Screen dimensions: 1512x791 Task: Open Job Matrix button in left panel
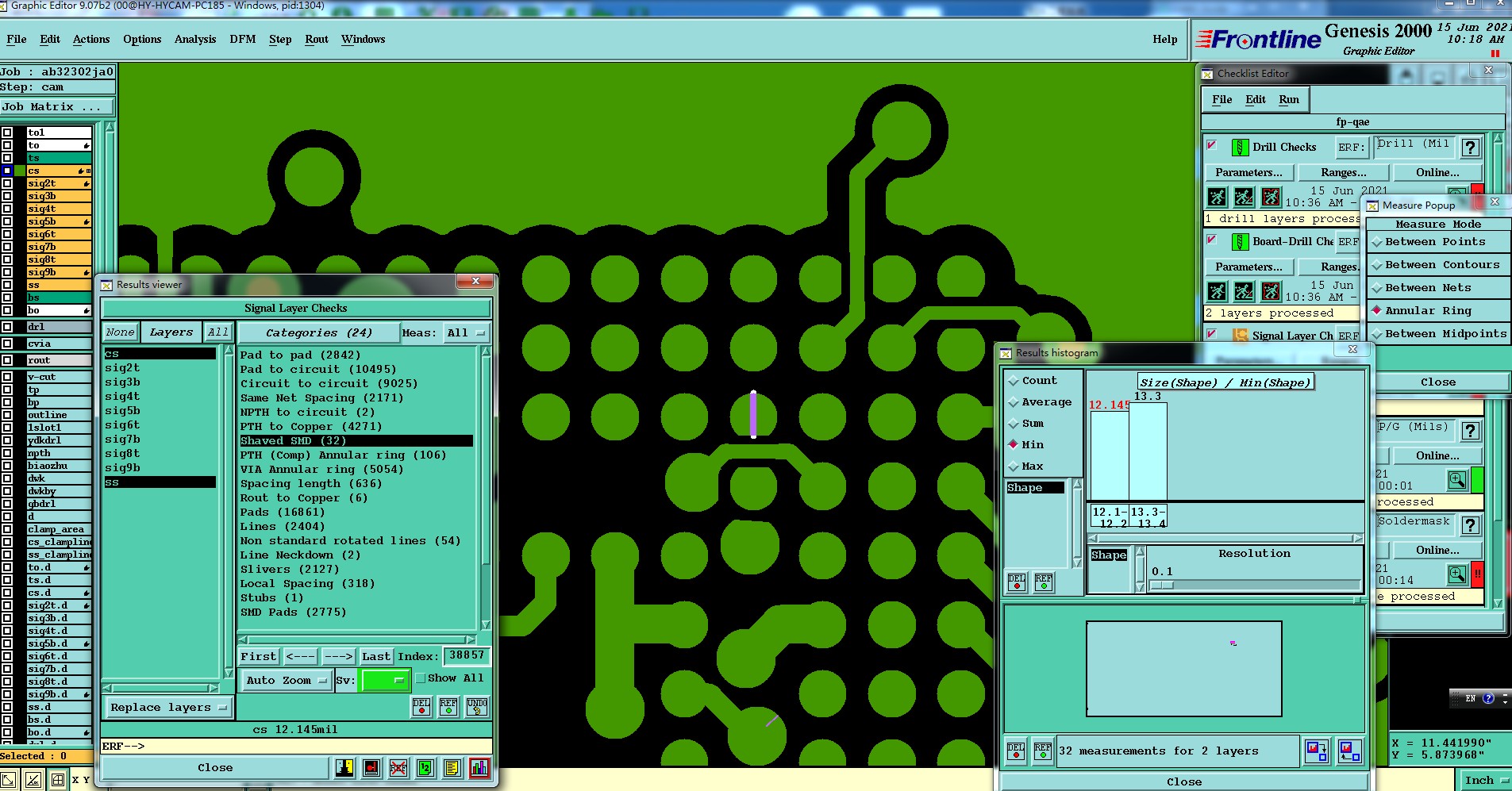(57, 106)
